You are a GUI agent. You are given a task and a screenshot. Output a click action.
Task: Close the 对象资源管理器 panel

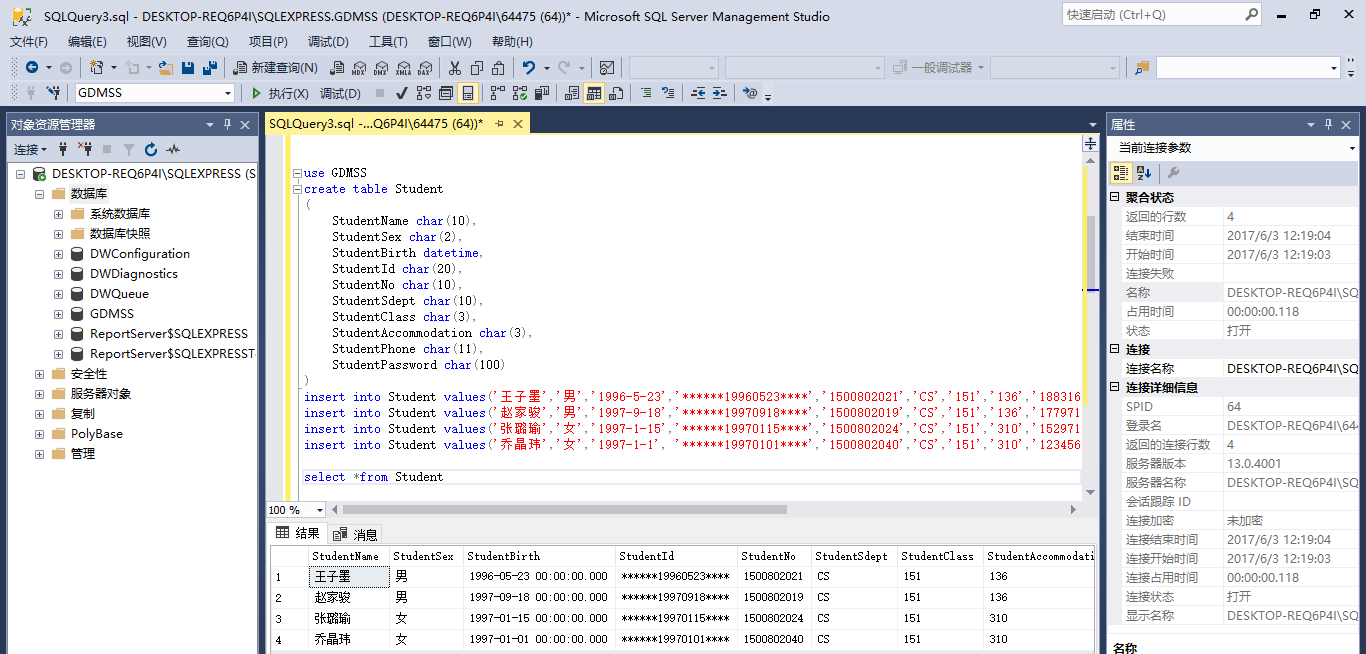coord(245,125)
